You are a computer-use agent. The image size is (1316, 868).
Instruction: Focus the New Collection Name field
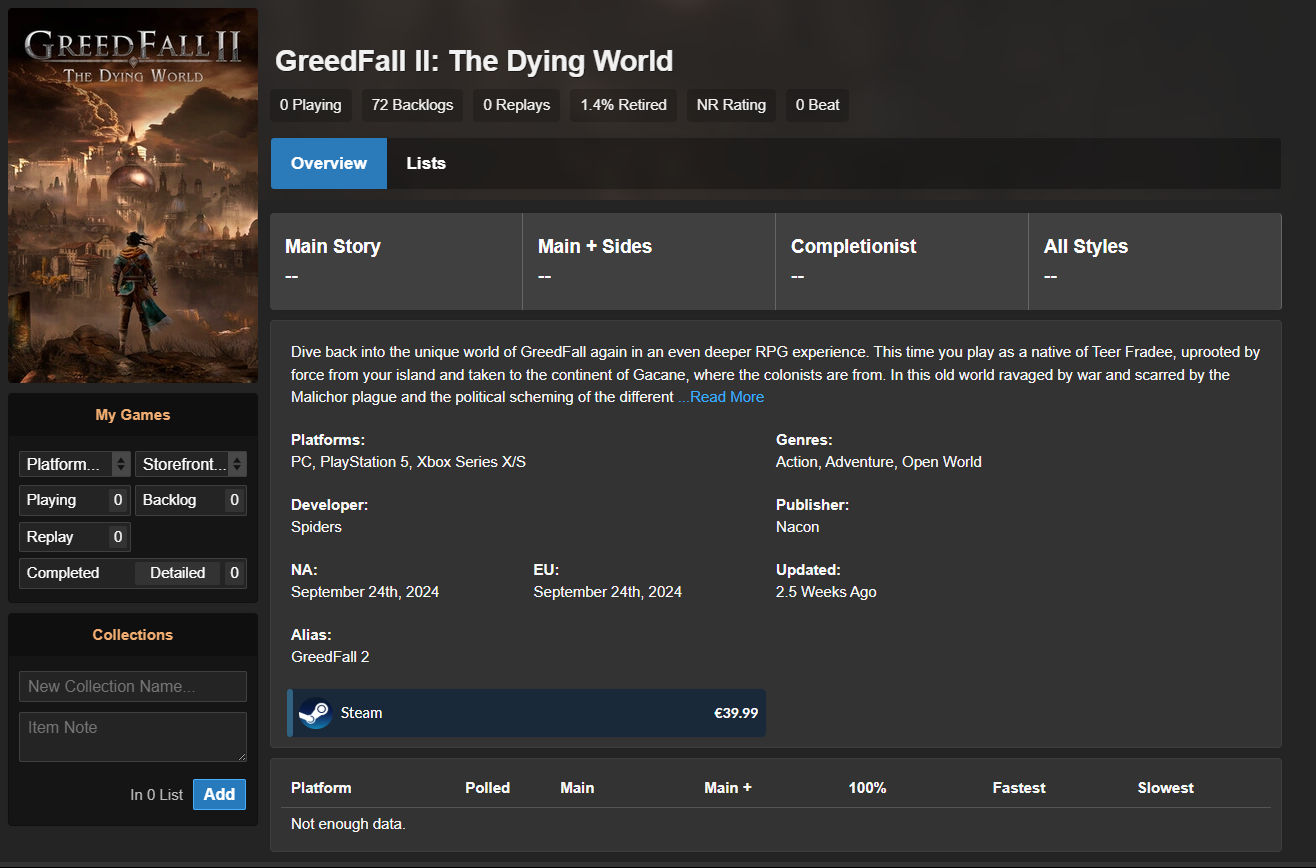[133, 687]
